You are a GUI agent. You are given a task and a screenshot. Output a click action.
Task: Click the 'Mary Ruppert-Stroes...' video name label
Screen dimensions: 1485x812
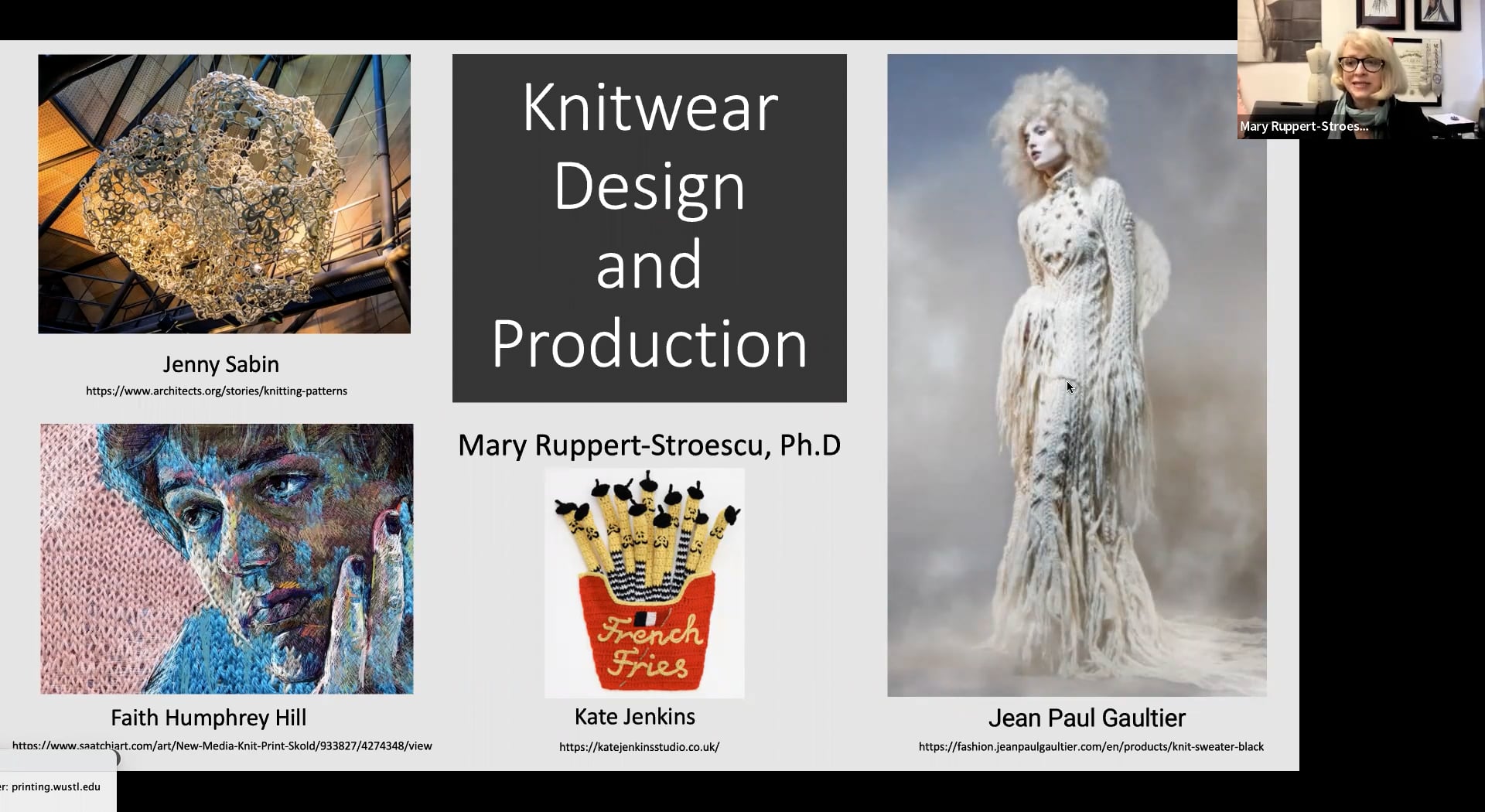[1304, 126]
